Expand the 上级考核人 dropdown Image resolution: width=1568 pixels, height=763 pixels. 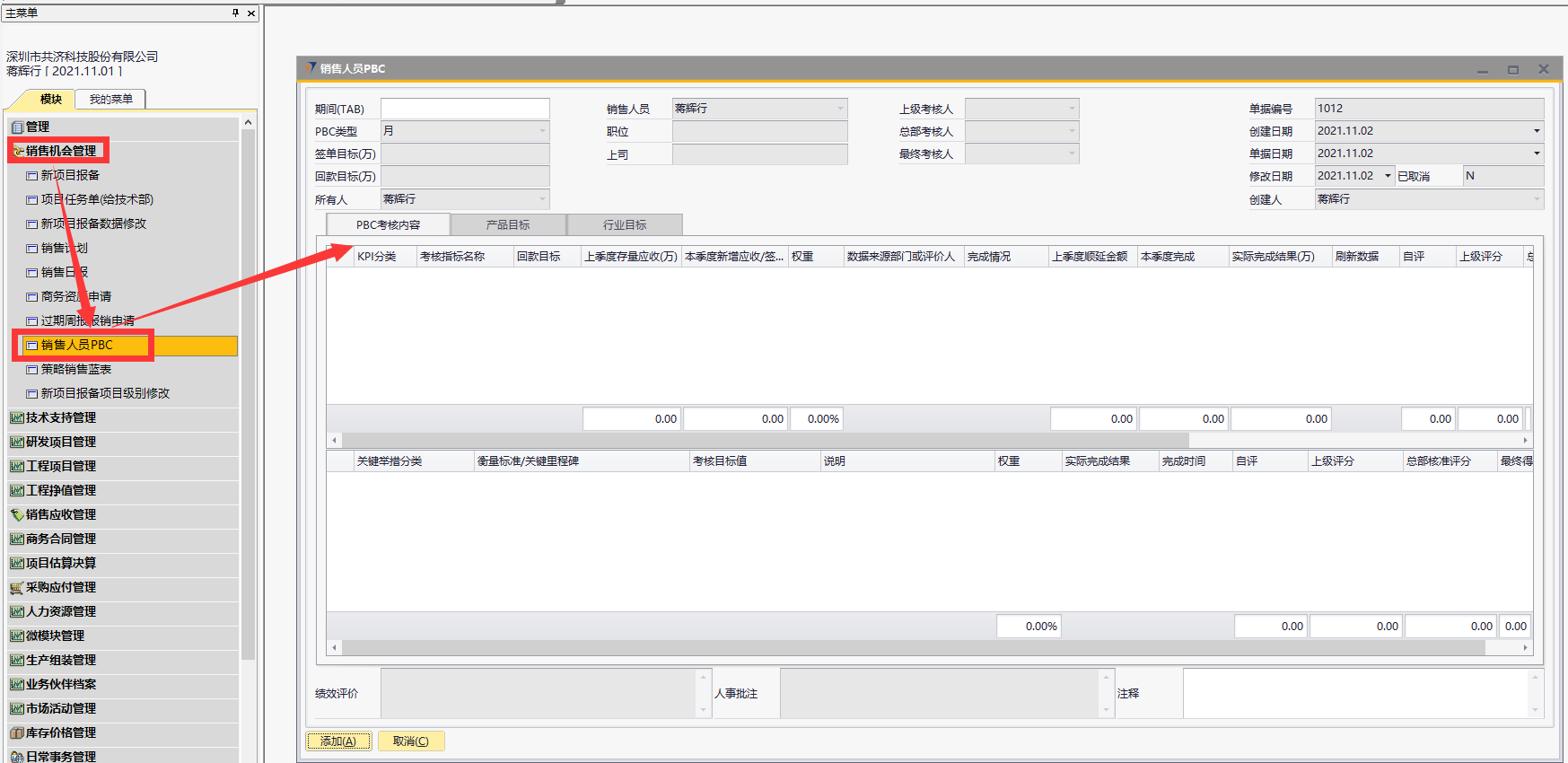pyautogui.click(x=1072, y=109)
